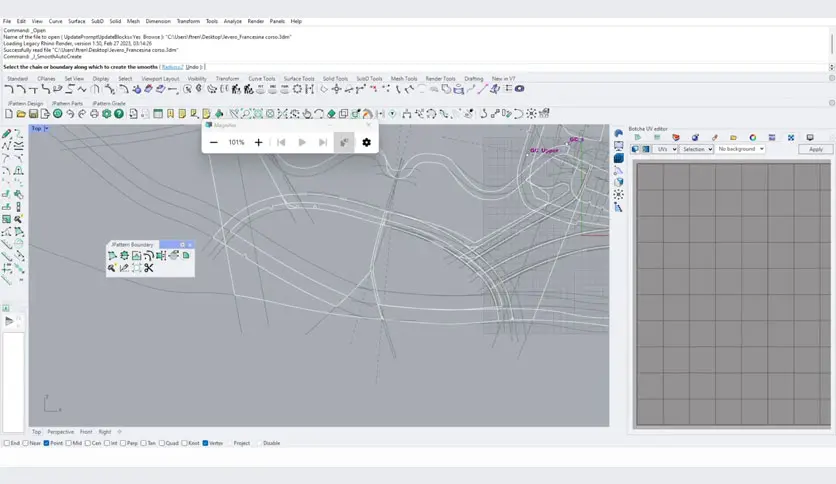The width and height of the screenshot is (836, 484).
Task: Click the scissors icon in JPattern Boundary panel
Action: [x=149, y=268]
